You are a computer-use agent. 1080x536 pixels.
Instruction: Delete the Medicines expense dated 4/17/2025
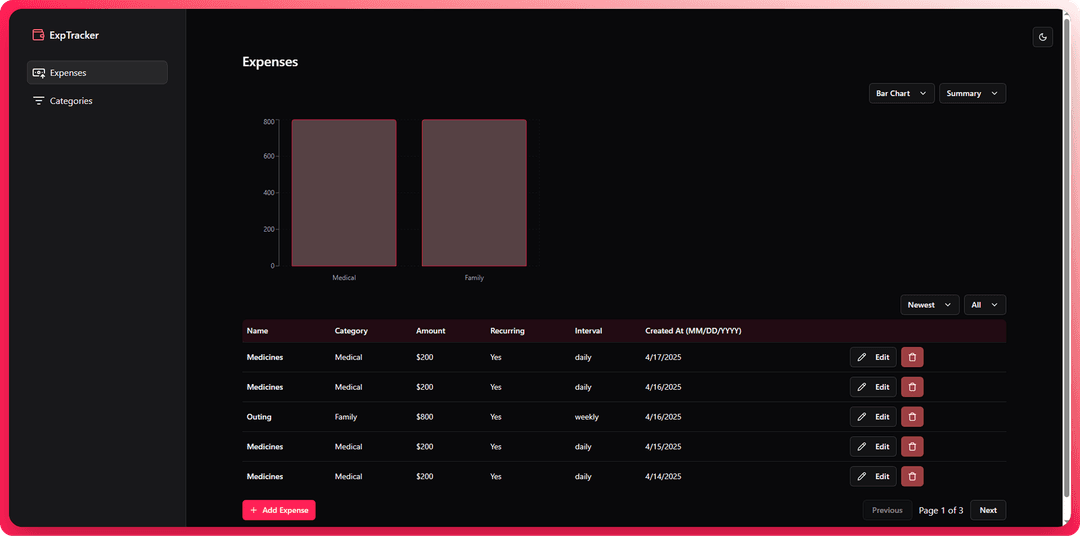(912, 357)
